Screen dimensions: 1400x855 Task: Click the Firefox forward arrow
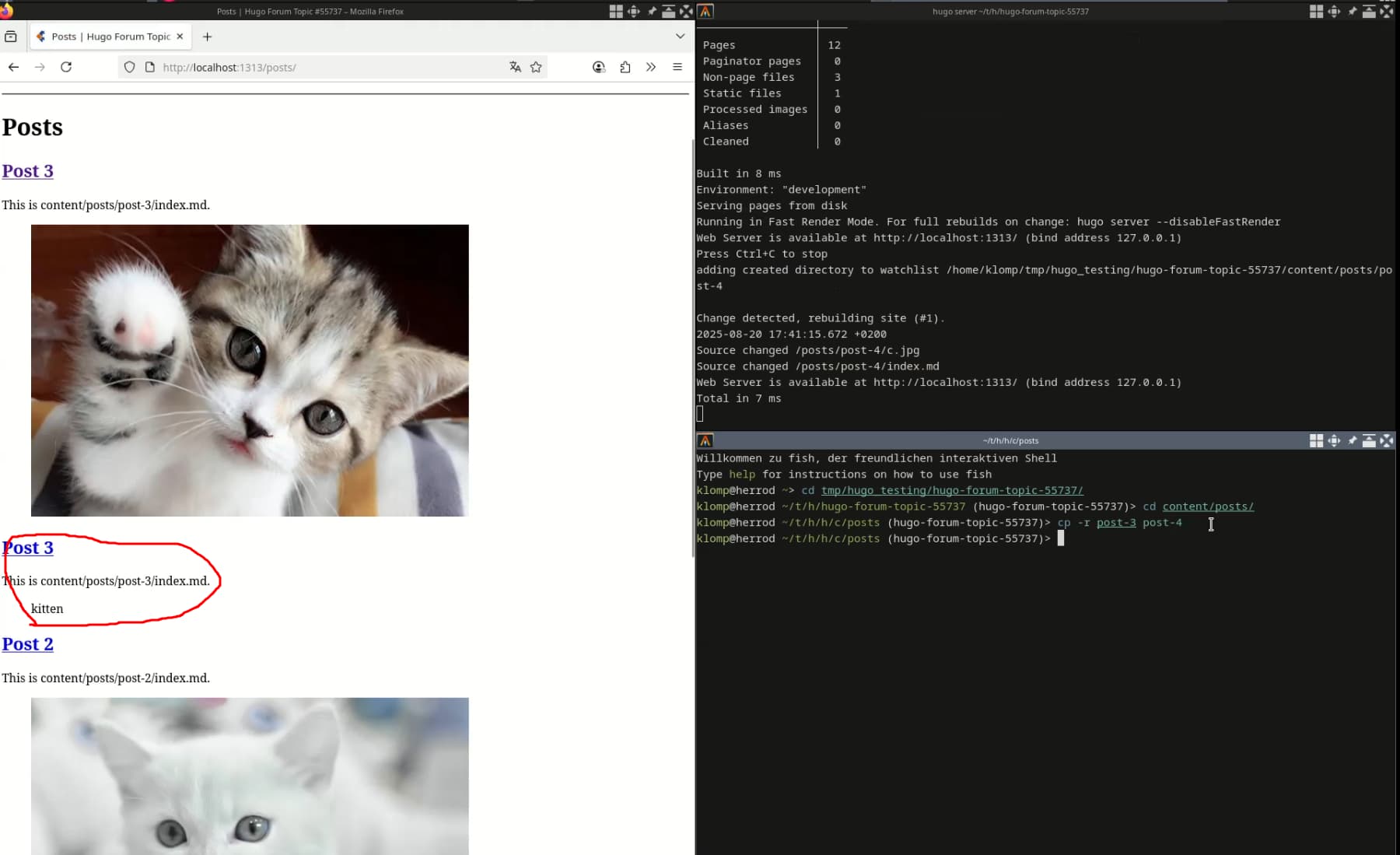click(x=40, y=68)
